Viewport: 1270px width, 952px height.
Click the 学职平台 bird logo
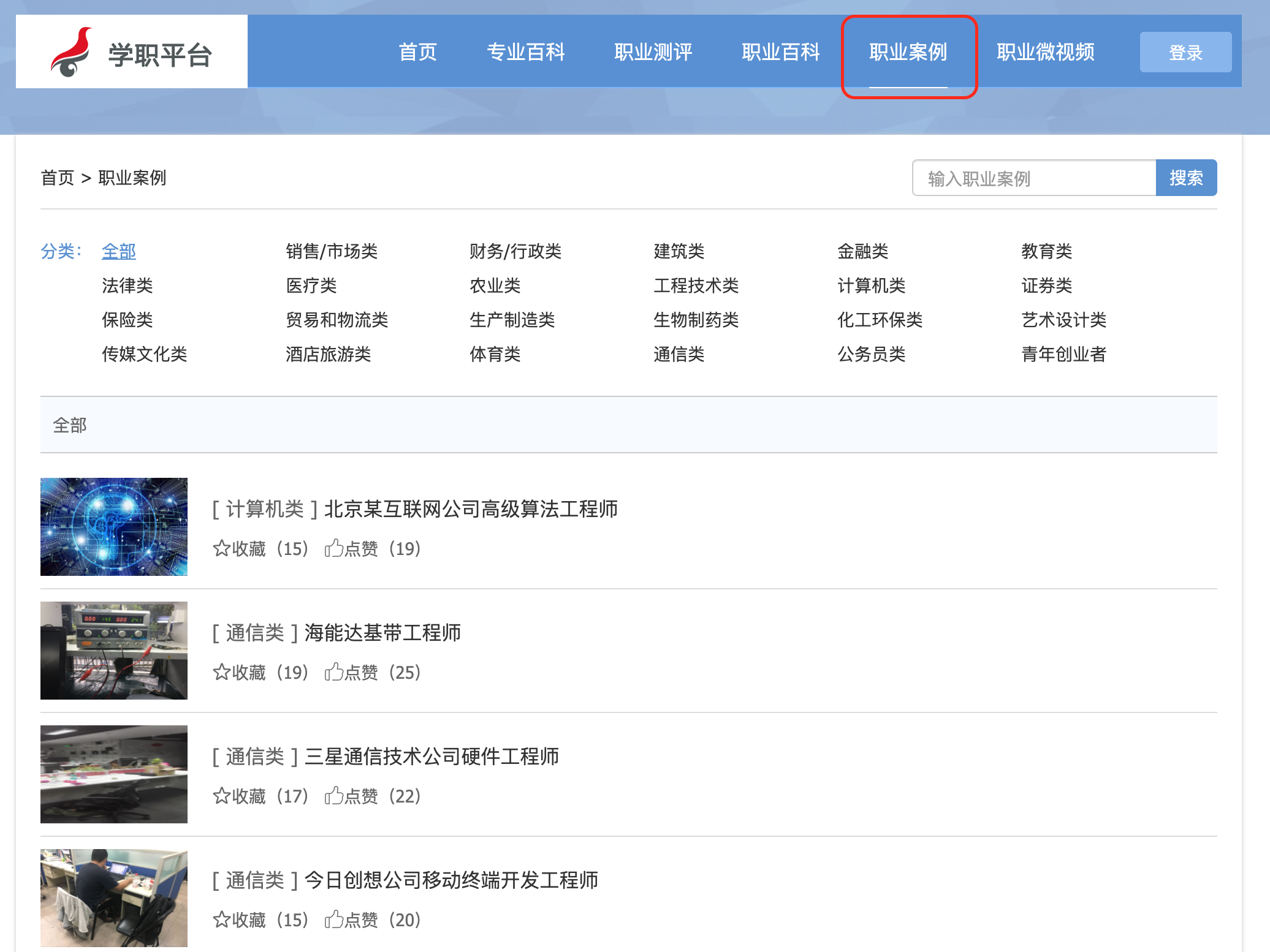(70, 53)
